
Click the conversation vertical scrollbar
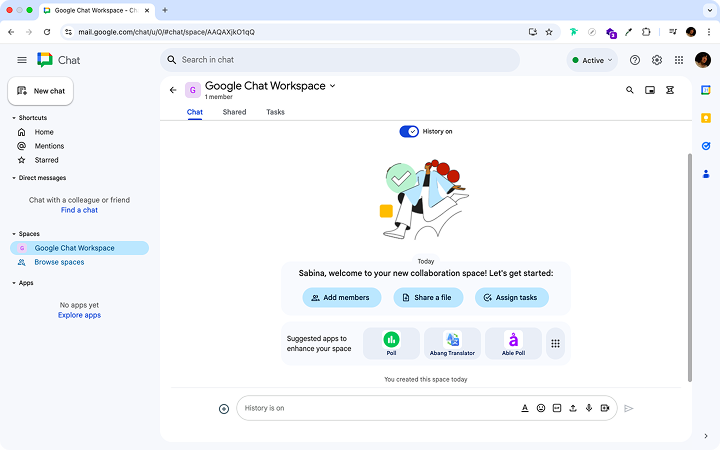(689, 268)
